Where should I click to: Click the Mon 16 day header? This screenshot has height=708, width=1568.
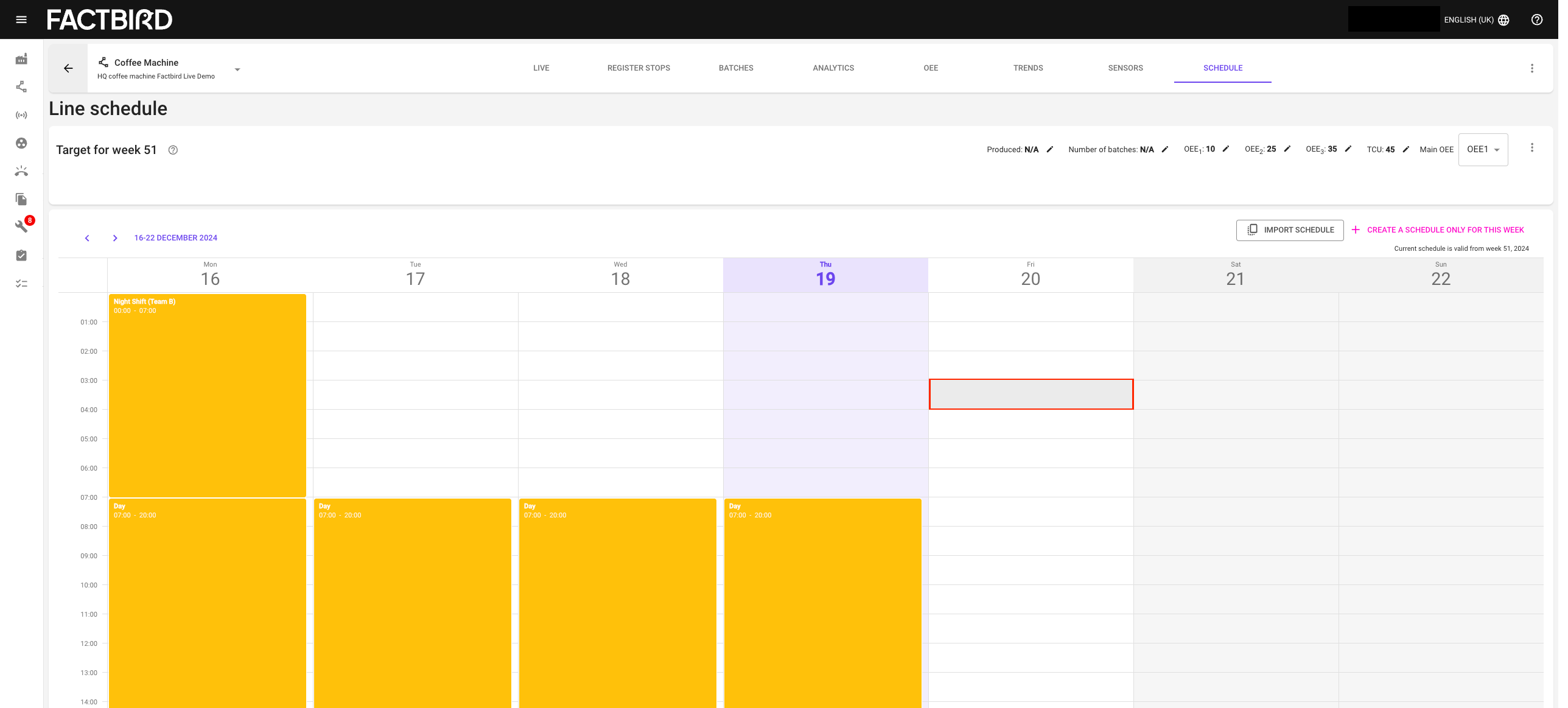click(210, 275)
